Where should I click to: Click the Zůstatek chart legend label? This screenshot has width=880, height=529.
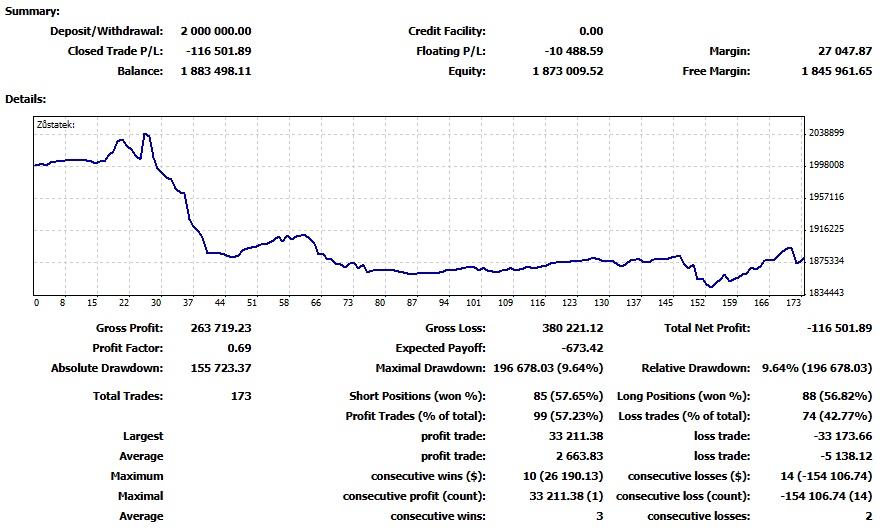[x=56, y=125]
